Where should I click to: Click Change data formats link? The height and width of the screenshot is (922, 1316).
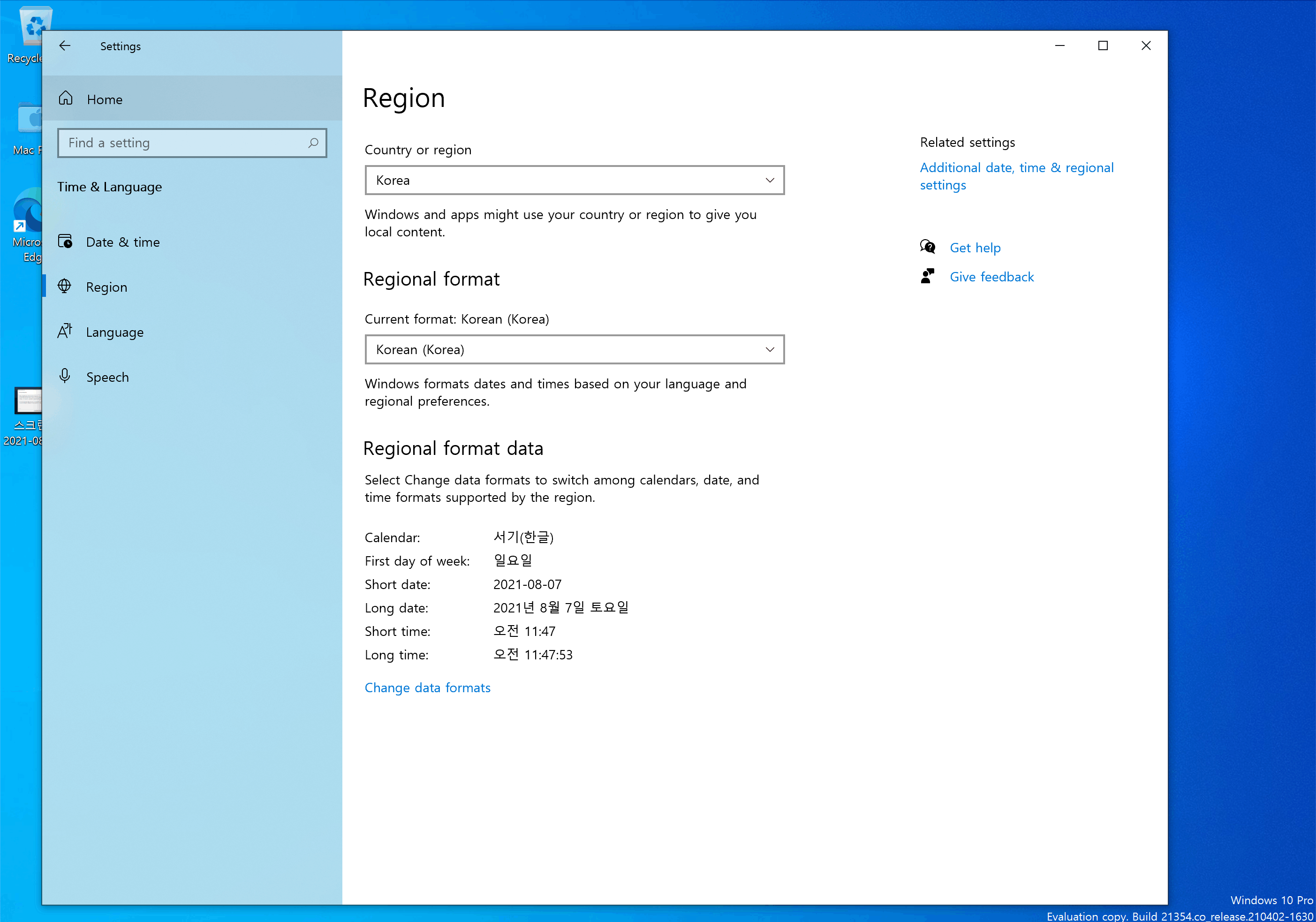tap(427, 688)
